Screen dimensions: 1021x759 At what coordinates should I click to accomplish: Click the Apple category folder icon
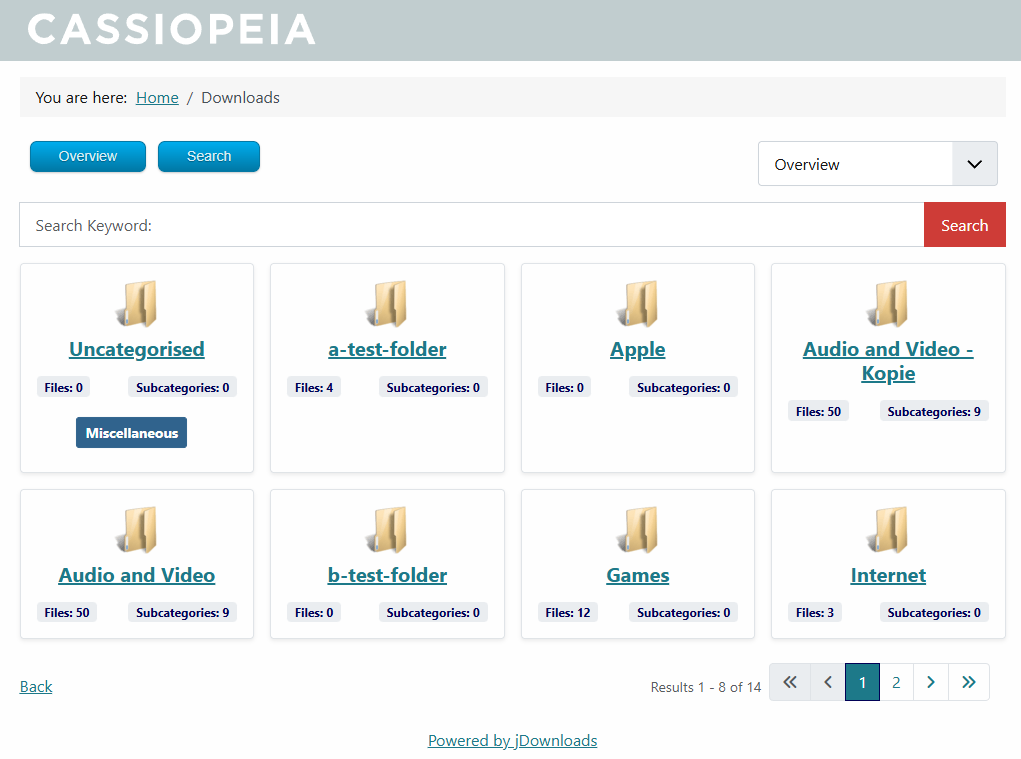[x=638, y=304]
